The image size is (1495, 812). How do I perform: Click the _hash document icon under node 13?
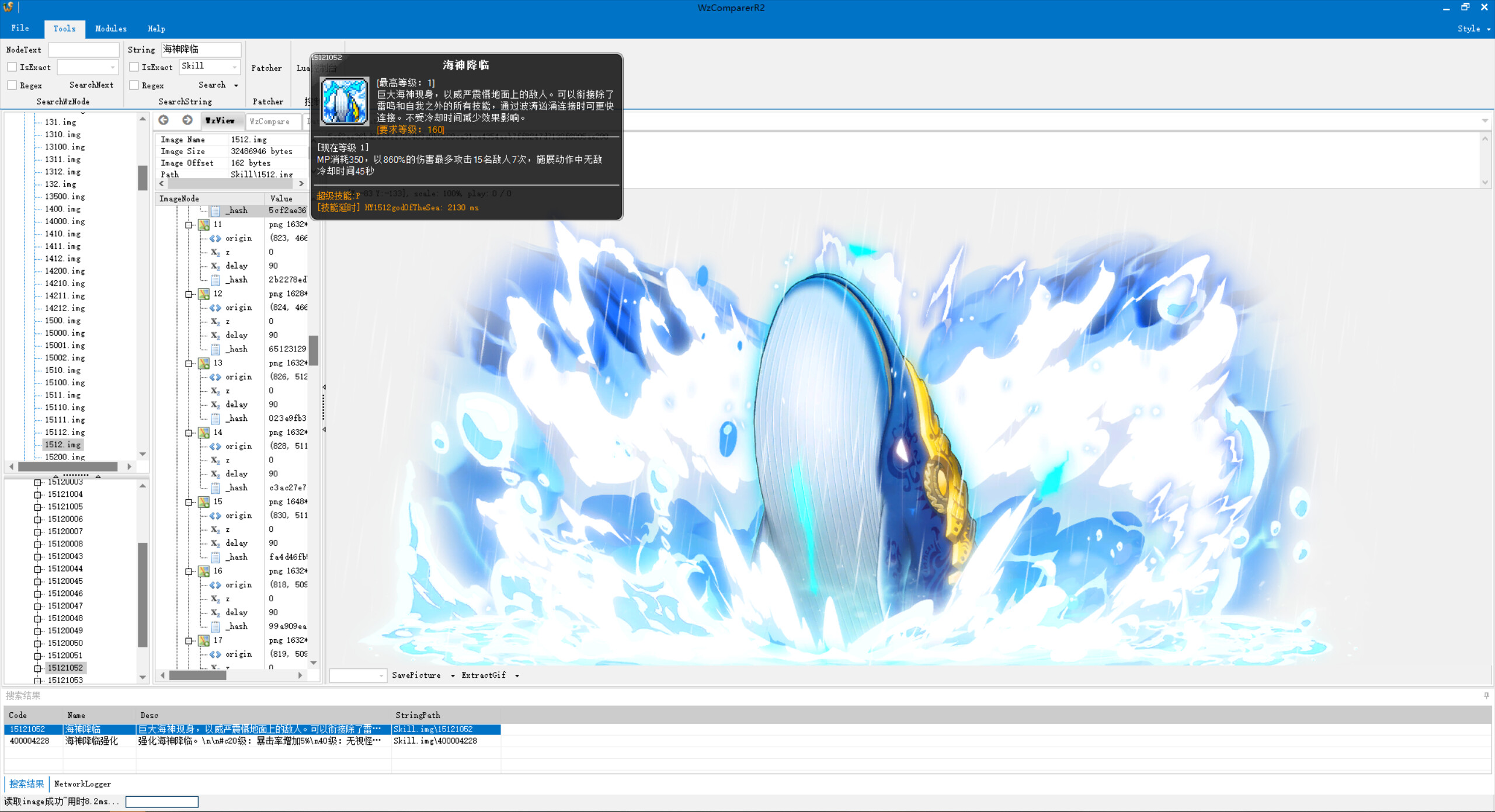pyautogui.click(x=215, y=419)
